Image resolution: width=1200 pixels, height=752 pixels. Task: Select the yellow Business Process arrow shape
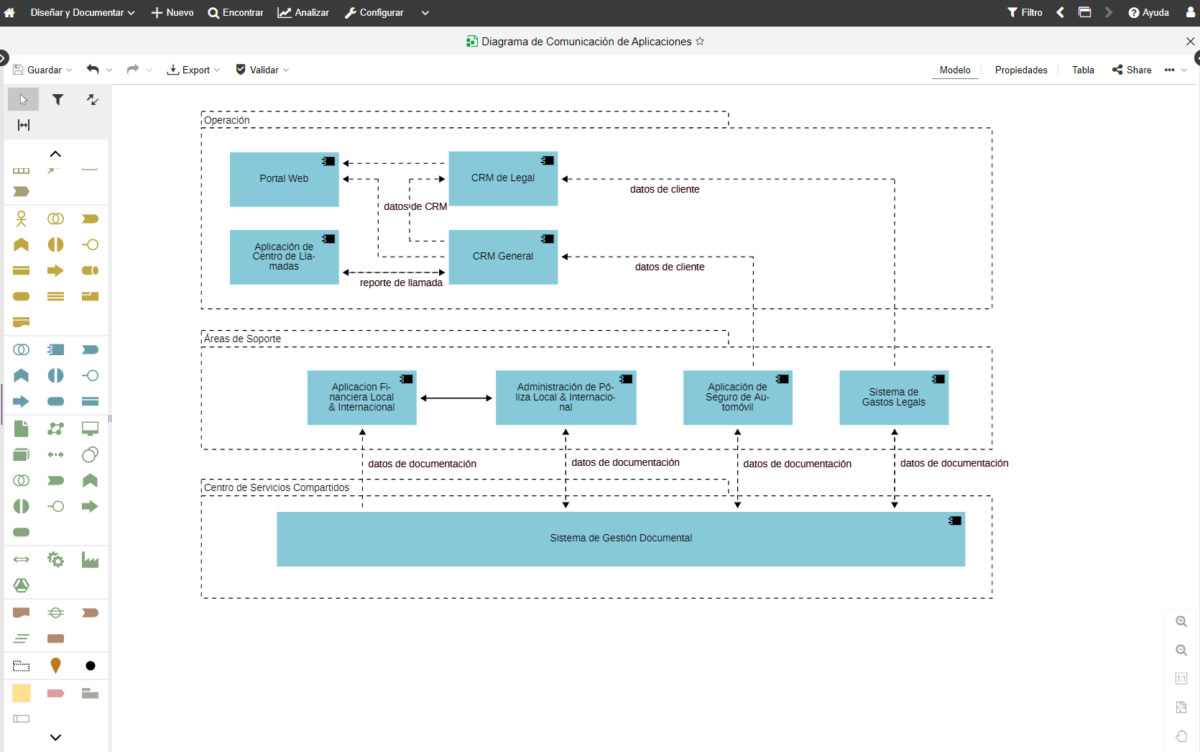56,270
